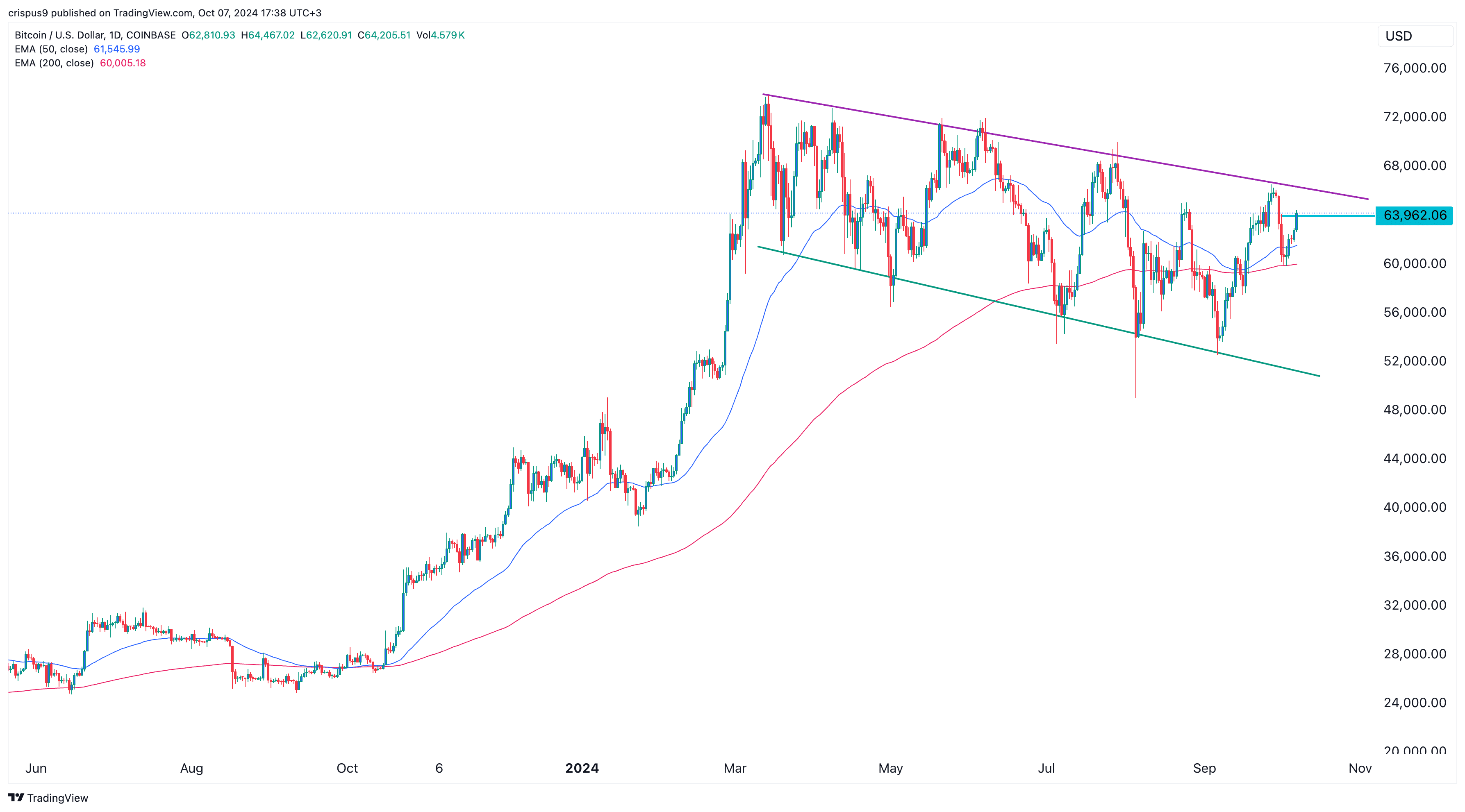
Task: Click the 36,000.00 price axis label
Action: click(1415, 556)
